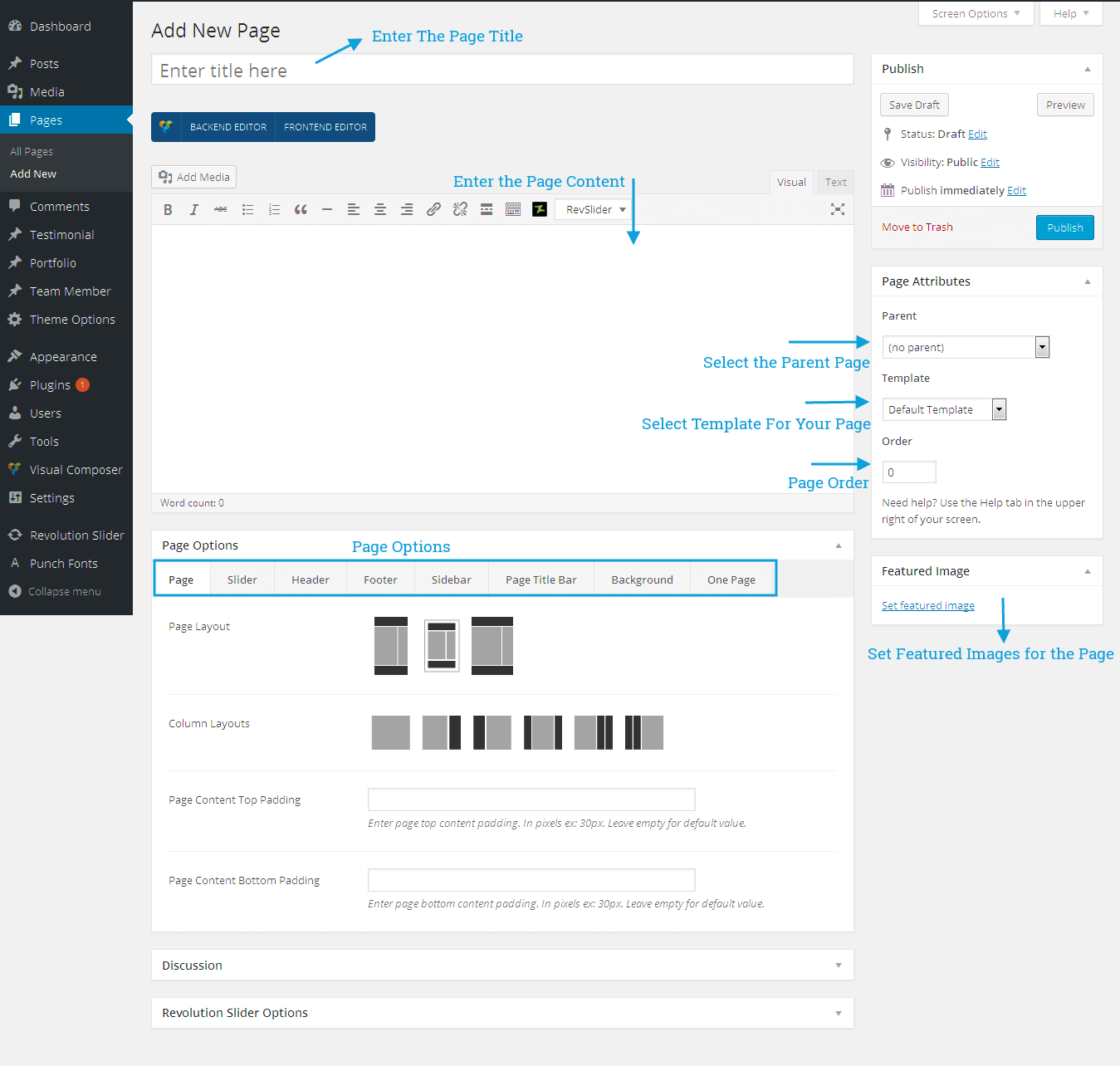Switch to the Text editor tab
1120x1066 pixels.
pyautogui.click(x=835, y=183)
